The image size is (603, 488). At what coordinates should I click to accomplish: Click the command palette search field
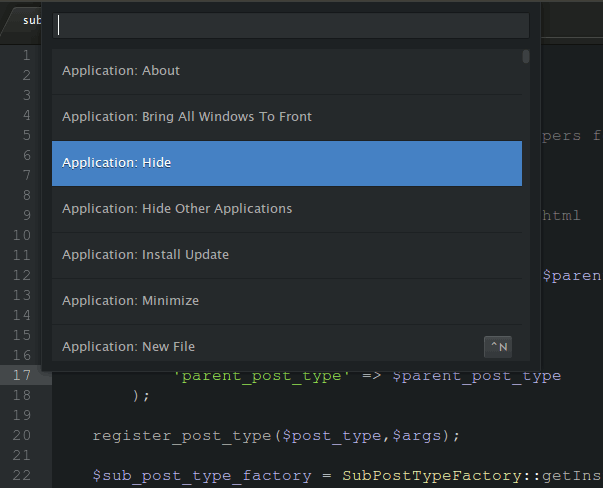[290, 26]
